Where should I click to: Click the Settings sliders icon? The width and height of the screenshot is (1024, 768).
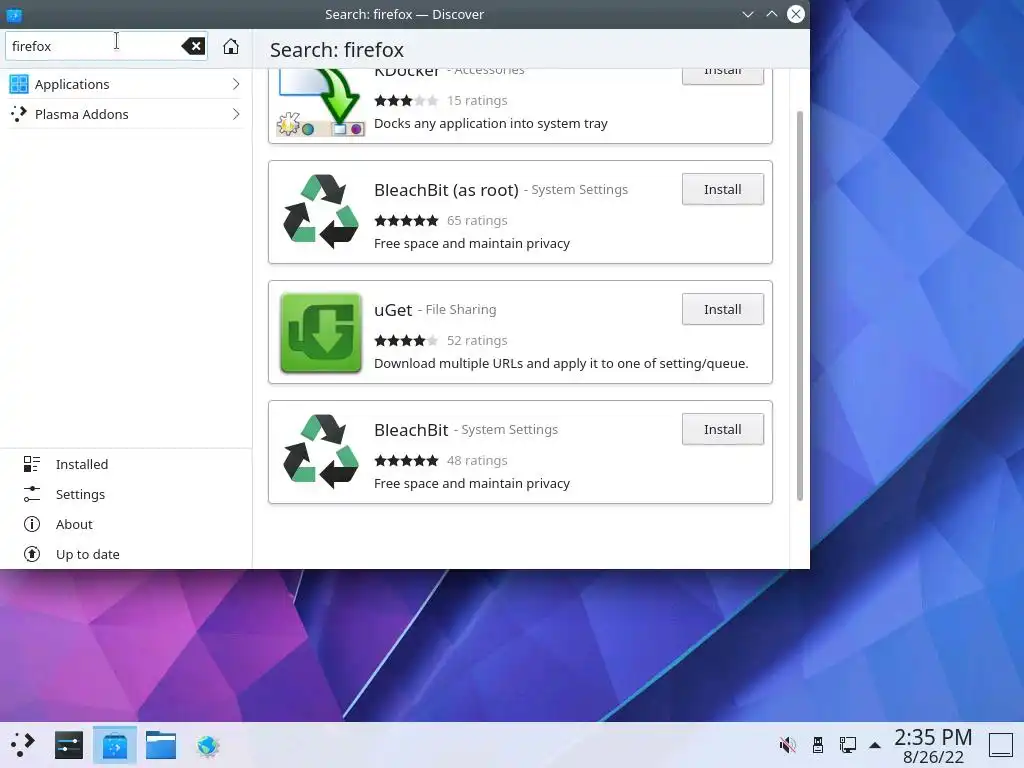(x=31, y=494)
